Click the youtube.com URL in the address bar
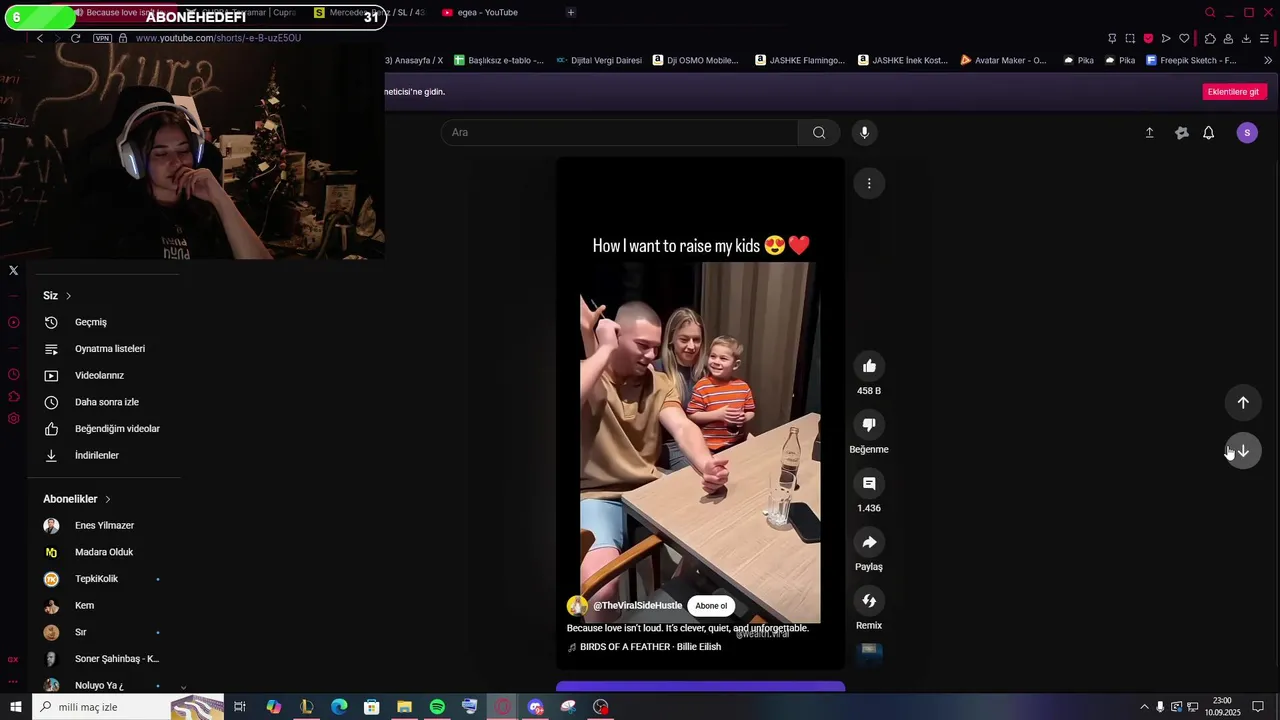This screenshot has width=1280, height=720. tap(218, 38)
